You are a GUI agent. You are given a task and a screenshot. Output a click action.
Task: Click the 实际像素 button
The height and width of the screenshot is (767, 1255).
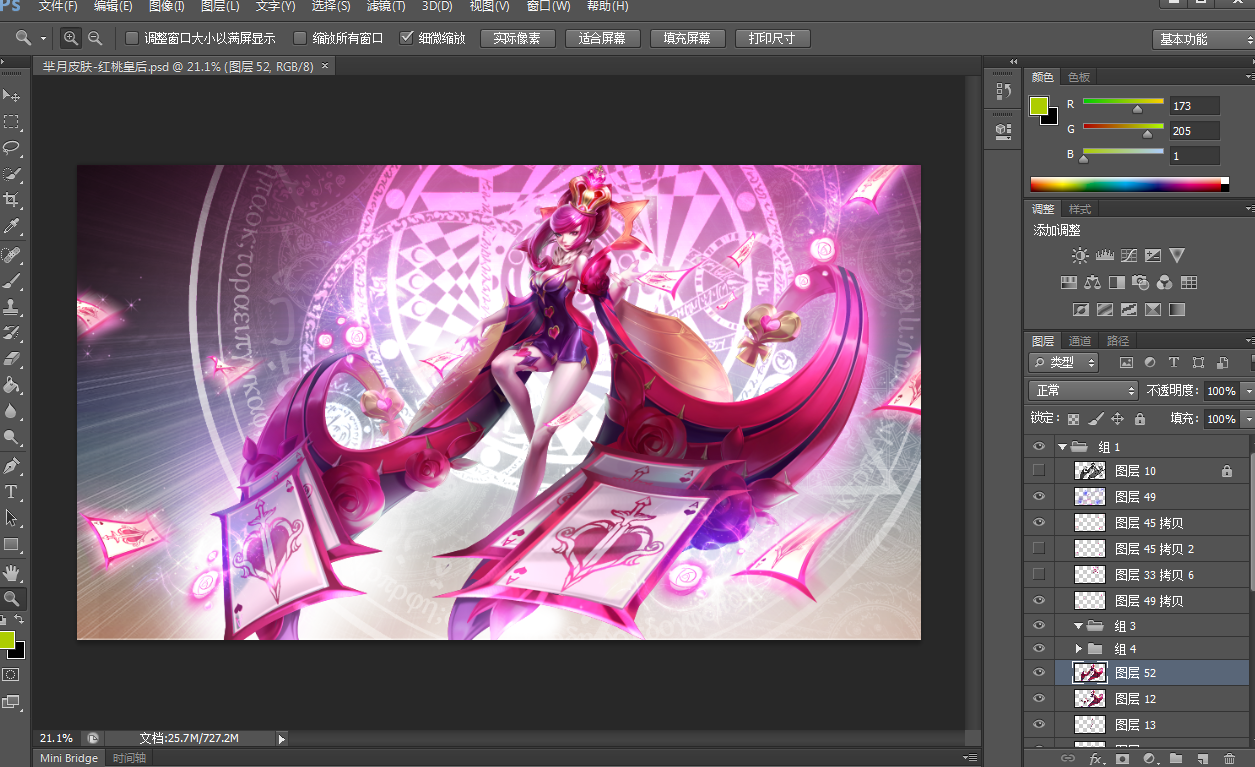tap(517, 38)
